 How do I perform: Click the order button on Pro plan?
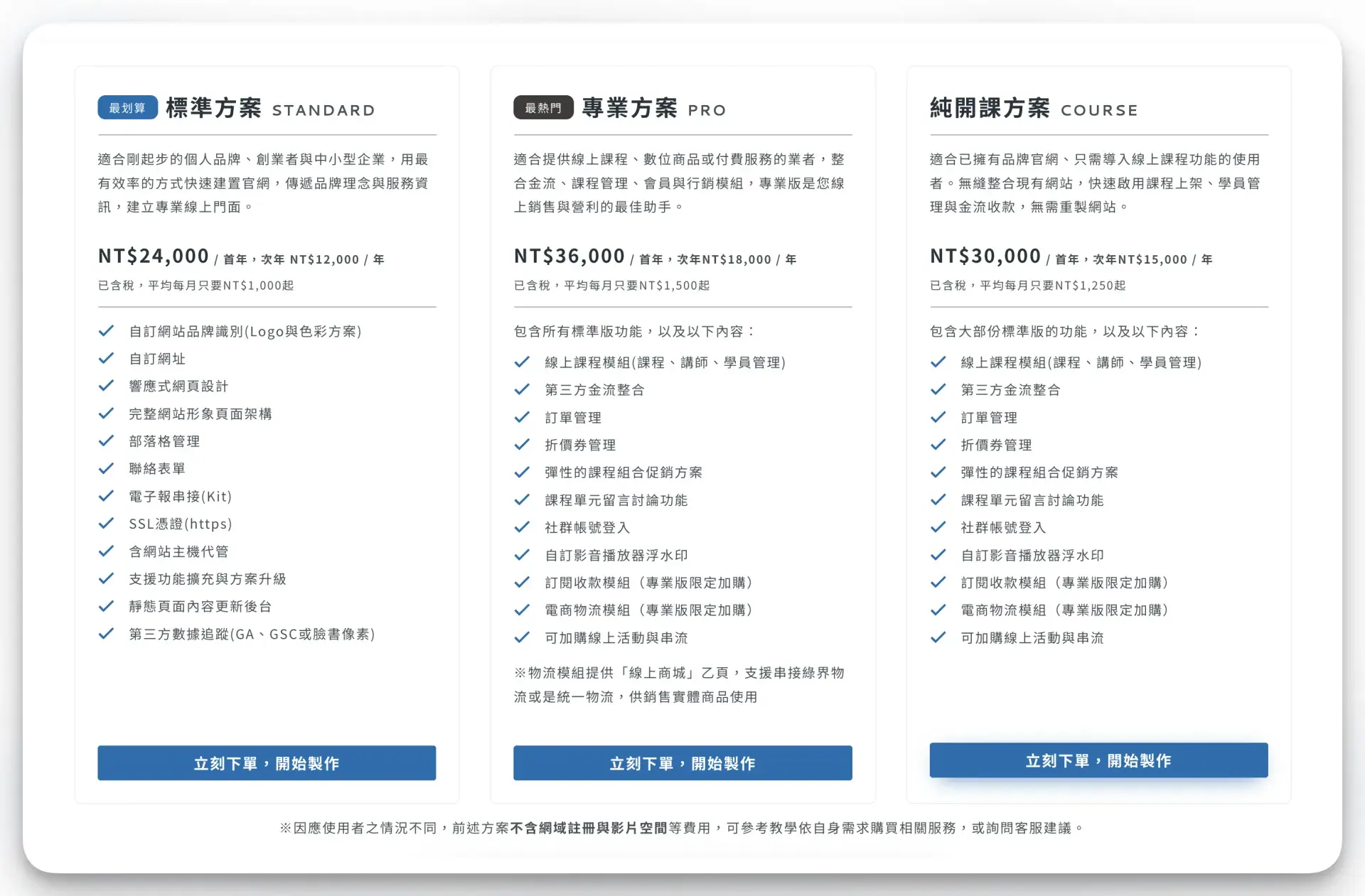point(682,763)
